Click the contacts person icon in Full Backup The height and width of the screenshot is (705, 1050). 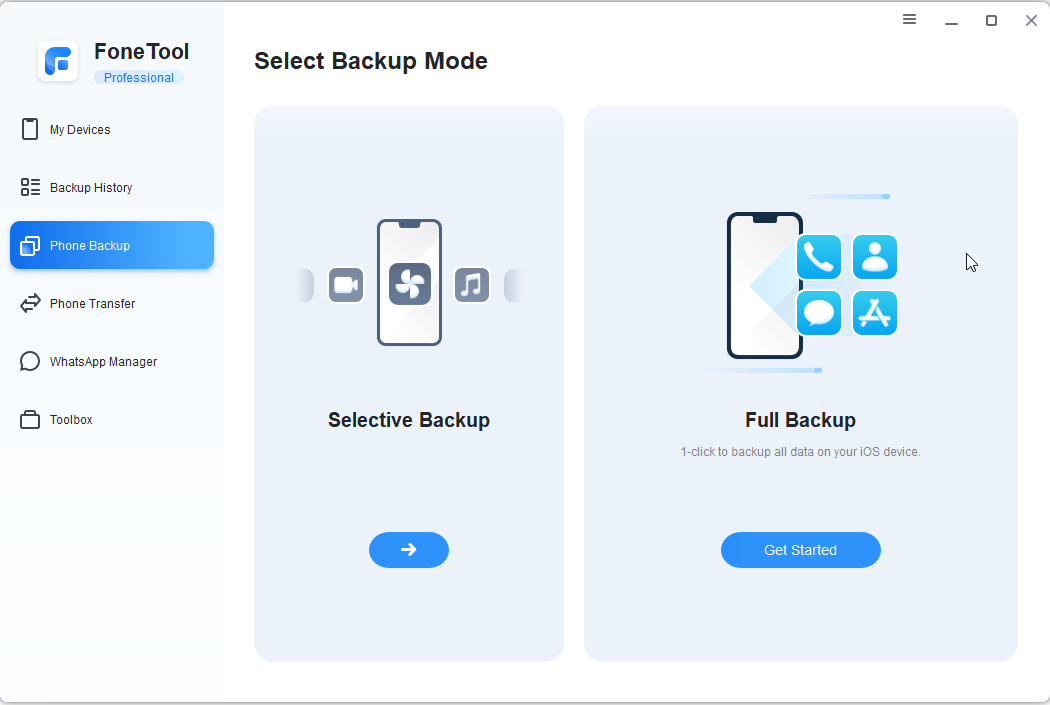875,257
